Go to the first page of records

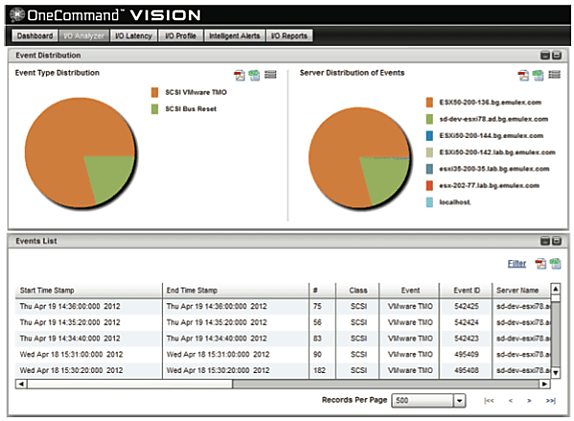click(x=489, y=401)
